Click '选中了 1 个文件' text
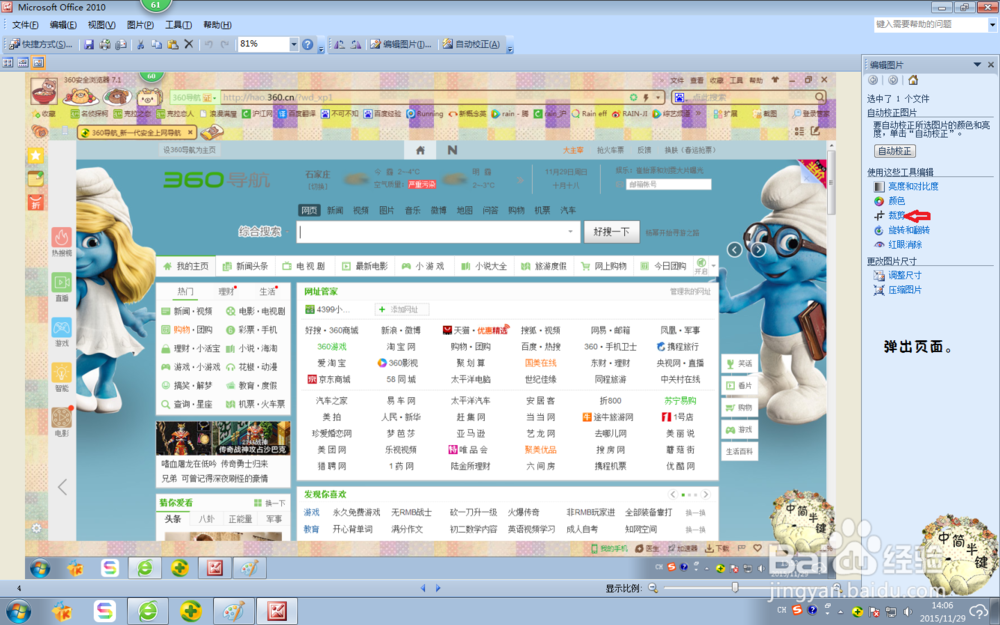 pyautogui.click(x=898, y=99)
